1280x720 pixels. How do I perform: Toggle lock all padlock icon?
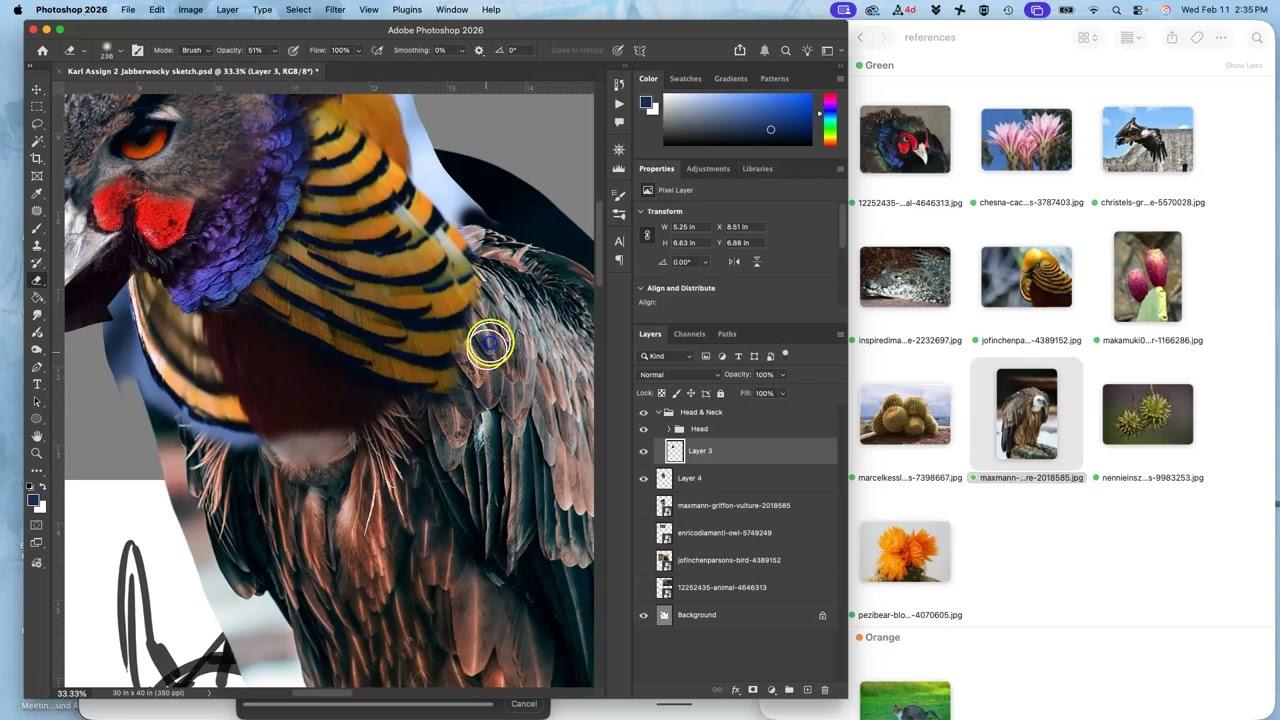[x=720, y=393]
